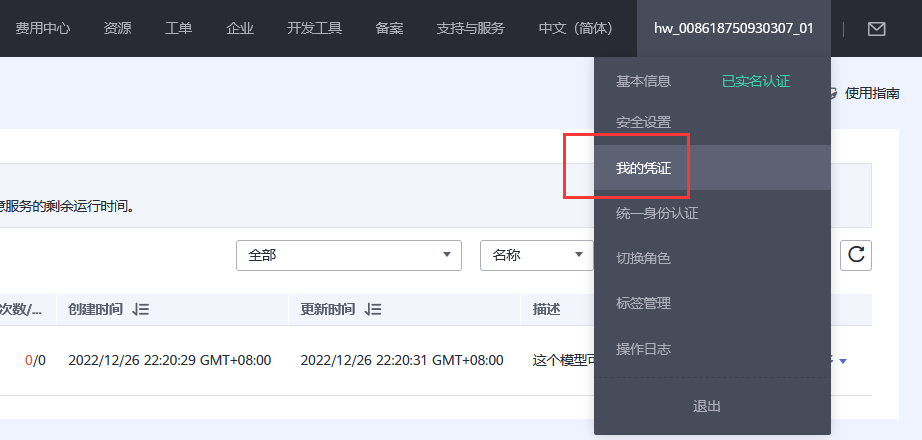Click the 0/0 count cell
This screenshot has width=922, height=440.
click(35, 360)
